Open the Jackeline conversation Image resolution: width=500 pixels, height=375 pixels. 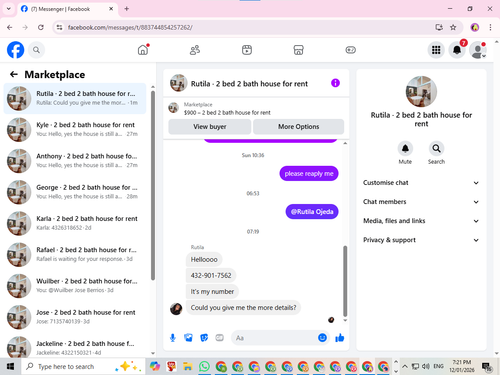[75, 347]
